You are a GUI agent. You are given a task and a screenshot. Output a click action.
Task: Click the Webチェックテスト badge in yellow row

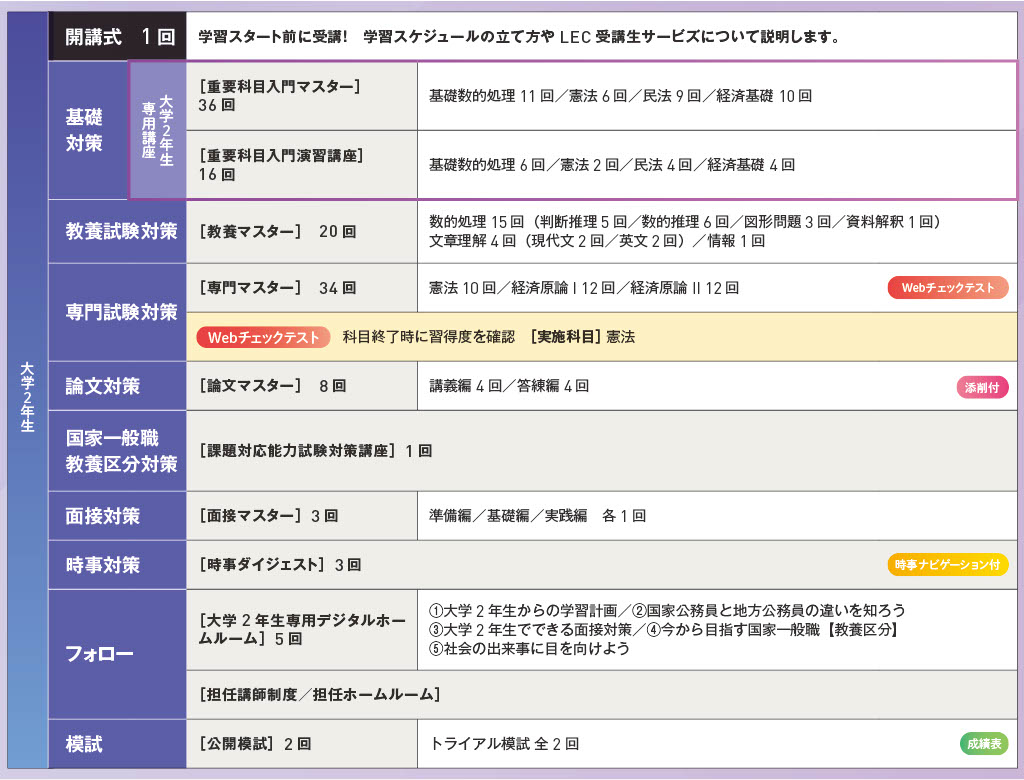point(263,337)
